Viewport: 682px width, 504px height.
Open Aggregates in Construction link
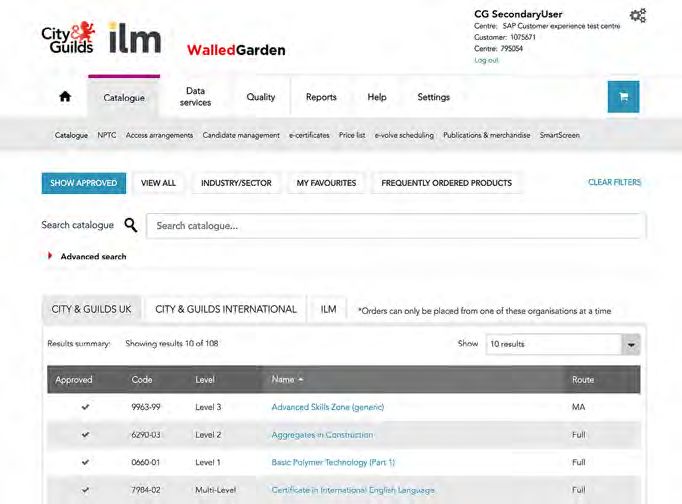(x=322, y=435)
